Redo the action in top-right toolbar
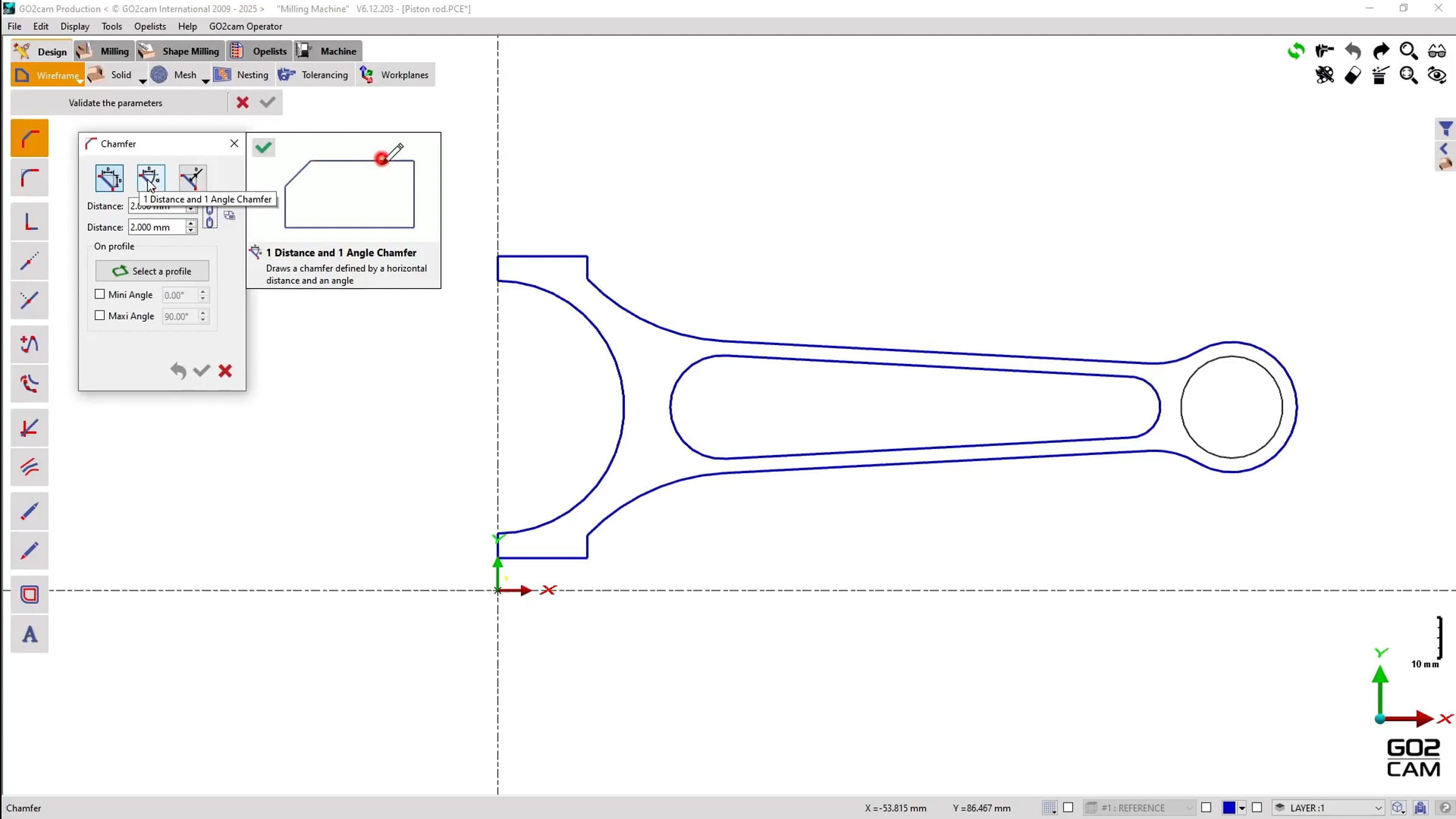Image resolution: width=1456 pixels, height=819 pixels. coord(1381,51)
